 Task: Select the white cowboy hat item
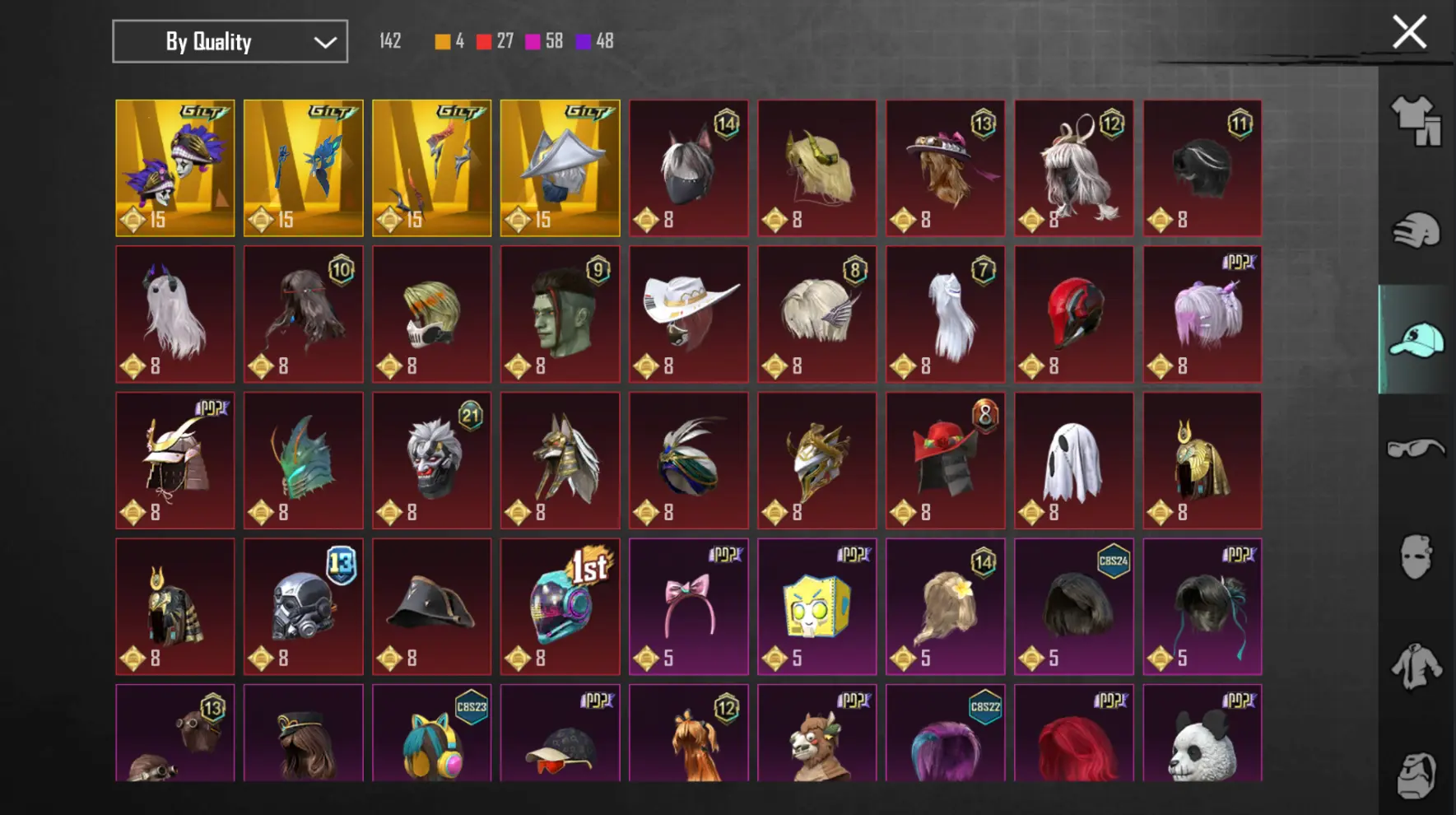click(689, 314)
